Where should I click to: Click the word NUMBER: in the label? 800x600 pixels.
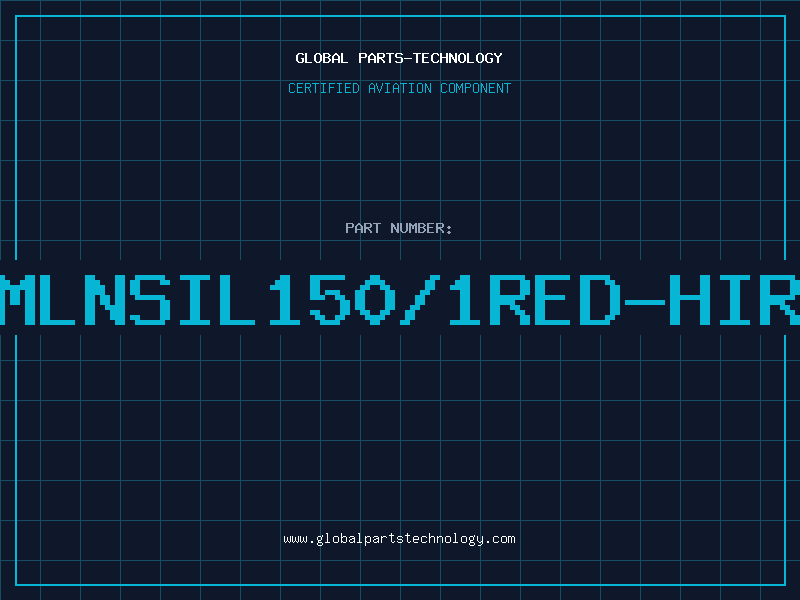click(x=421, y=228)
